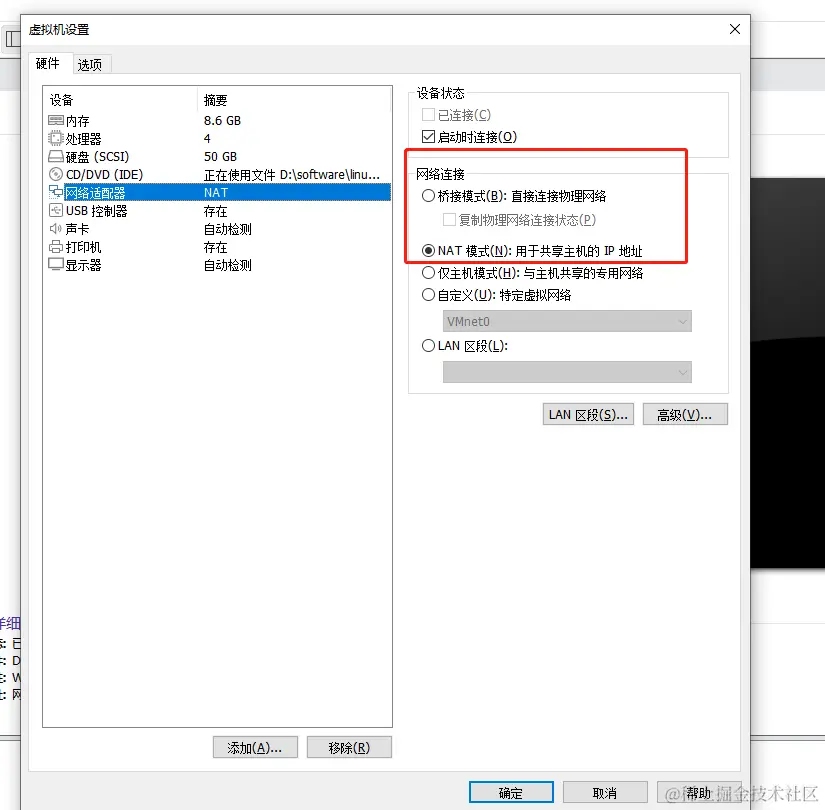This screenshot has width=825, height=810.
Task: Click the 添加(A)... button
Action: tap(255, 747)
